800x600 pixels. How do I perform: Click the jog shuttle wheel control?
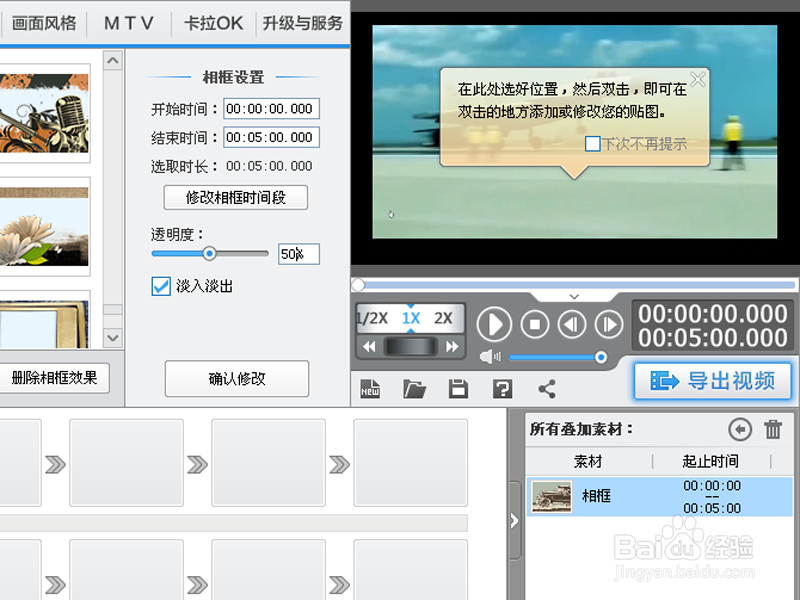tap(411, 347)
